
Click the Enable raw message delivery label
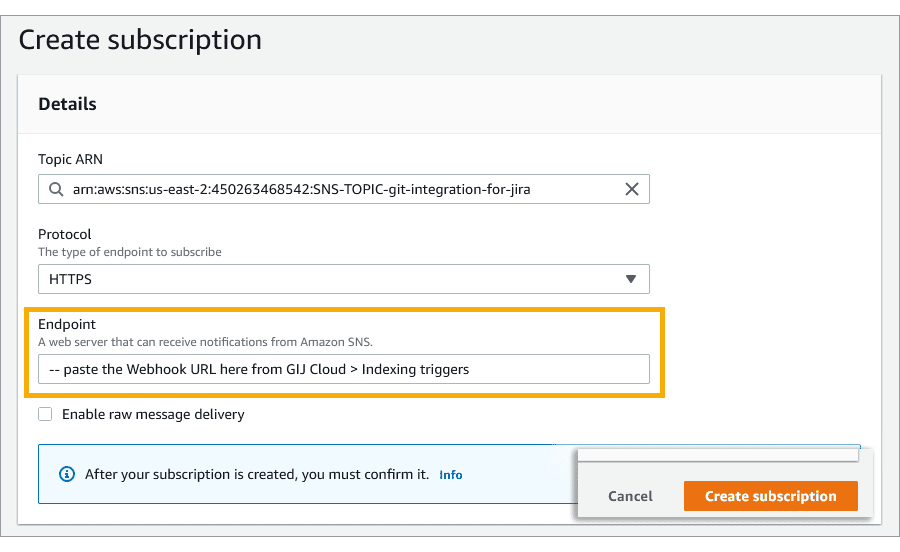(153, 414)
